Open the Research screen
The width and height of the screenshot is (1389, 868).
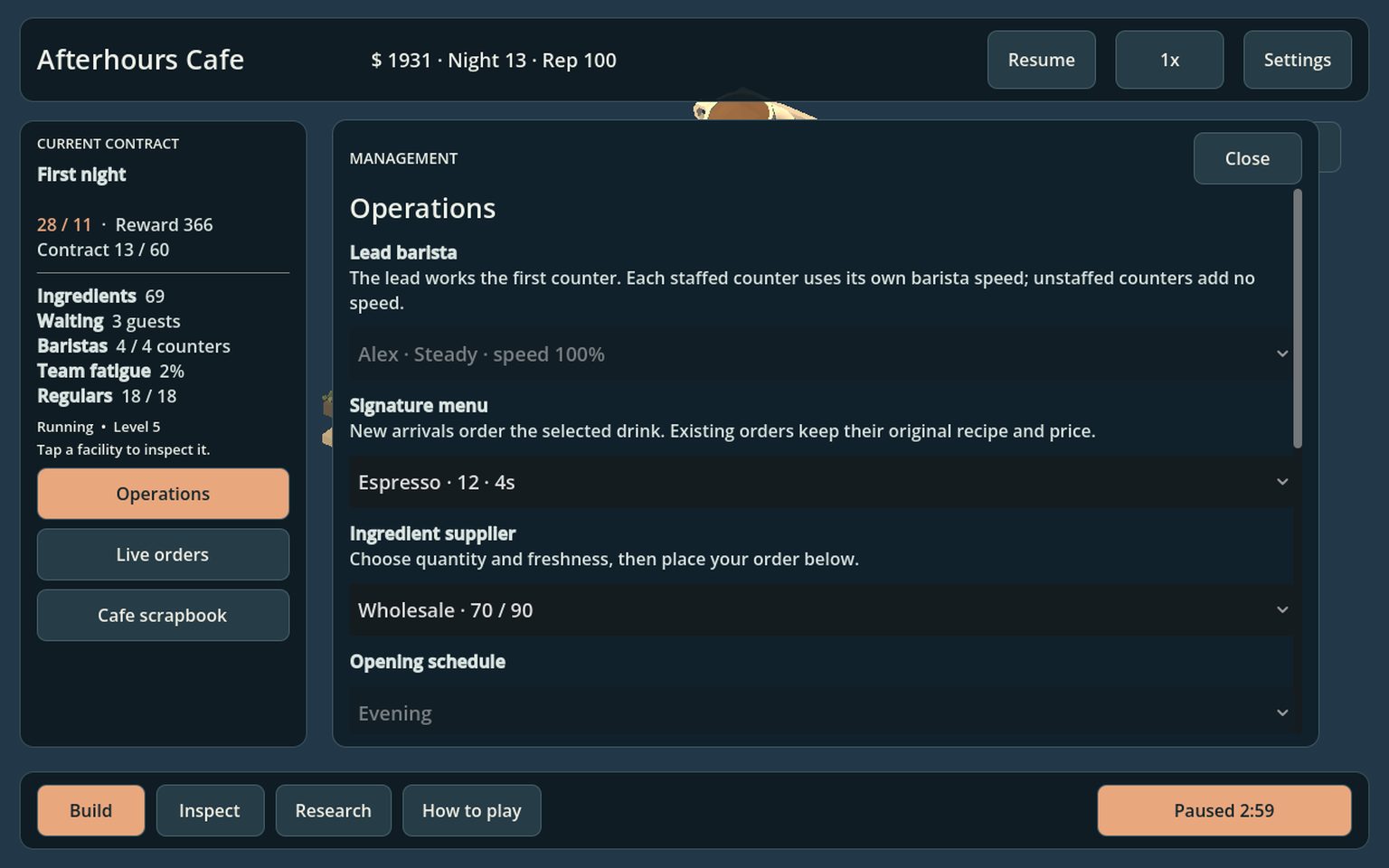point(333,810)
